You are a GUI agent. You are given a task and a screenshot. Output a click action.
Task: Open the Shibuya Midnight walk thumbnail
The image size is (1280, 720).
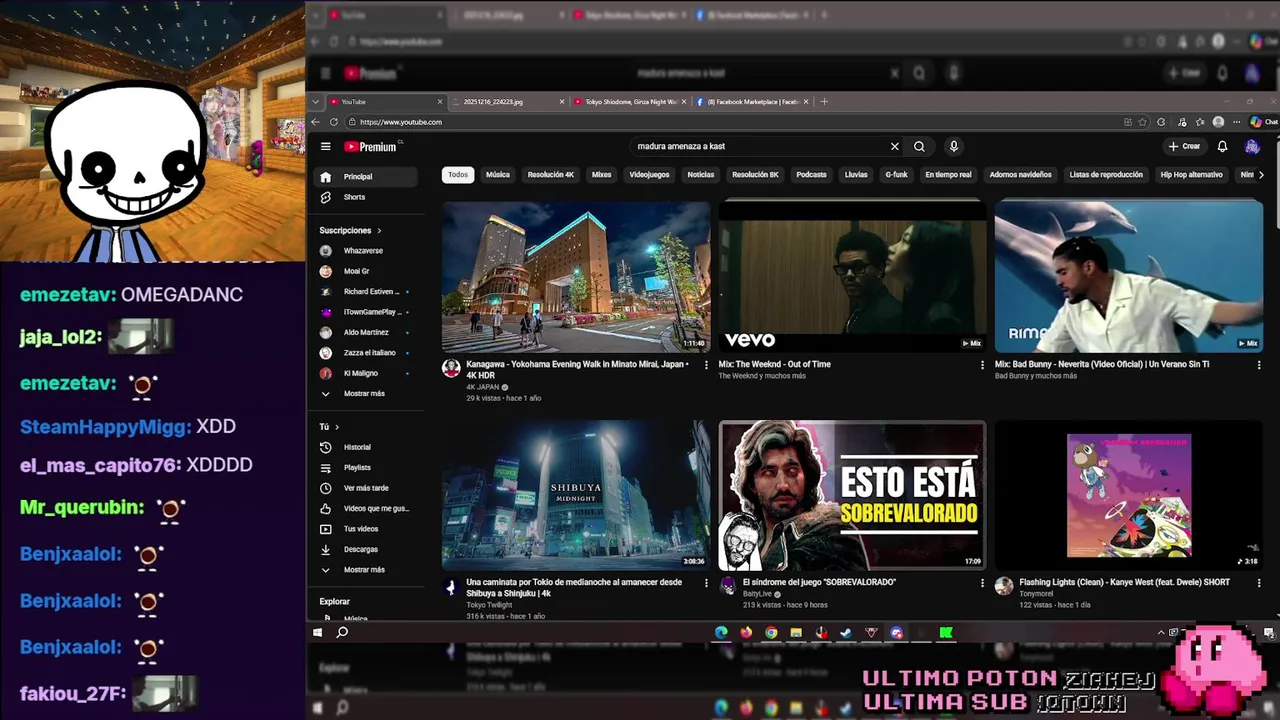(576, 495)
